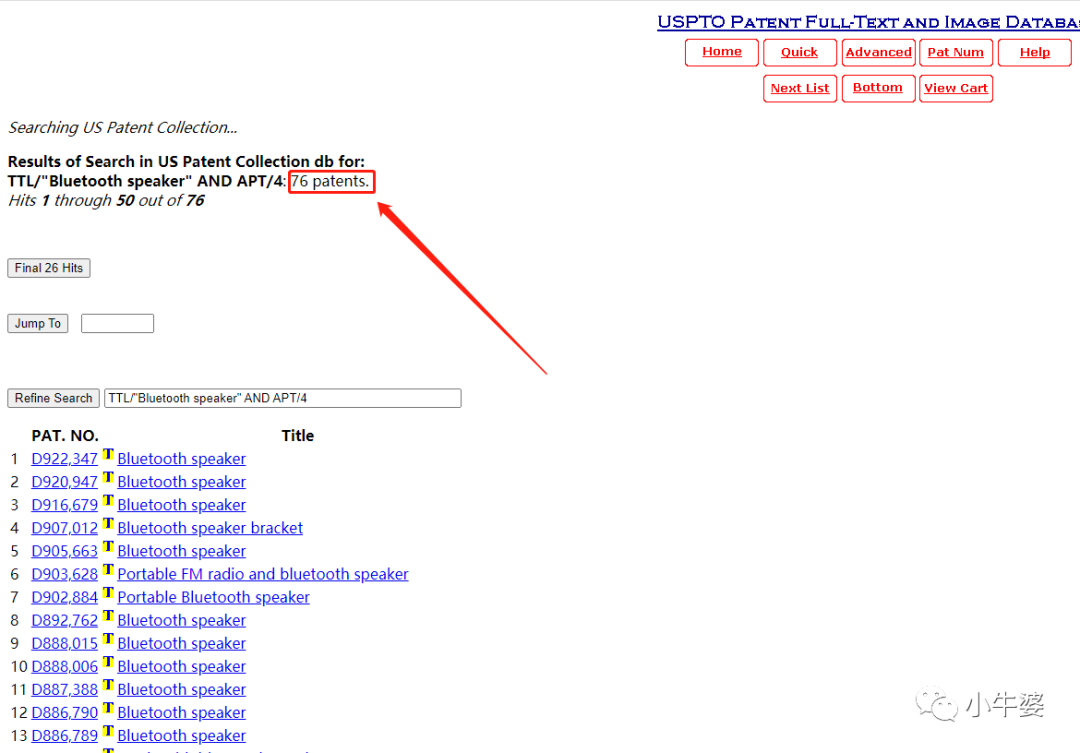The height and width of the screenshot is (753, 1080).
Task: Switch to Advanced search
Action: 878,52
